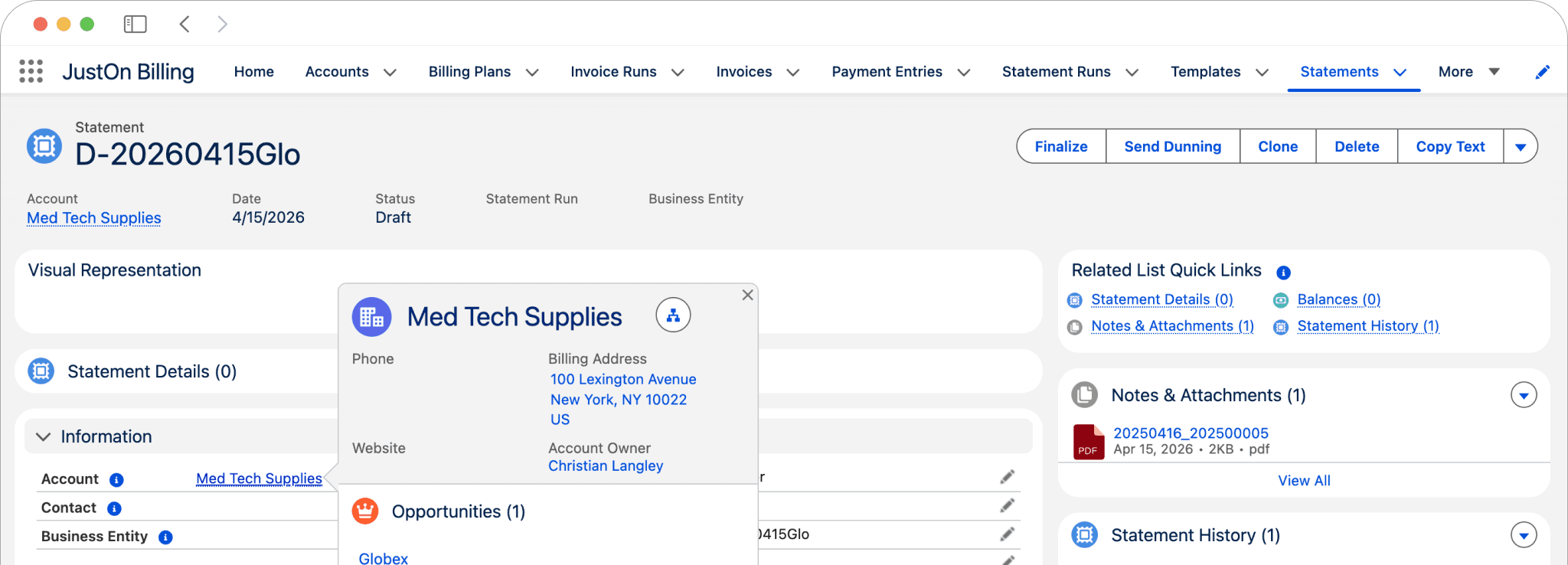Show more actions dropdown next to Copy Text
The image size is (1568, 565).
pyautogui.click(x=1521, y=146)
